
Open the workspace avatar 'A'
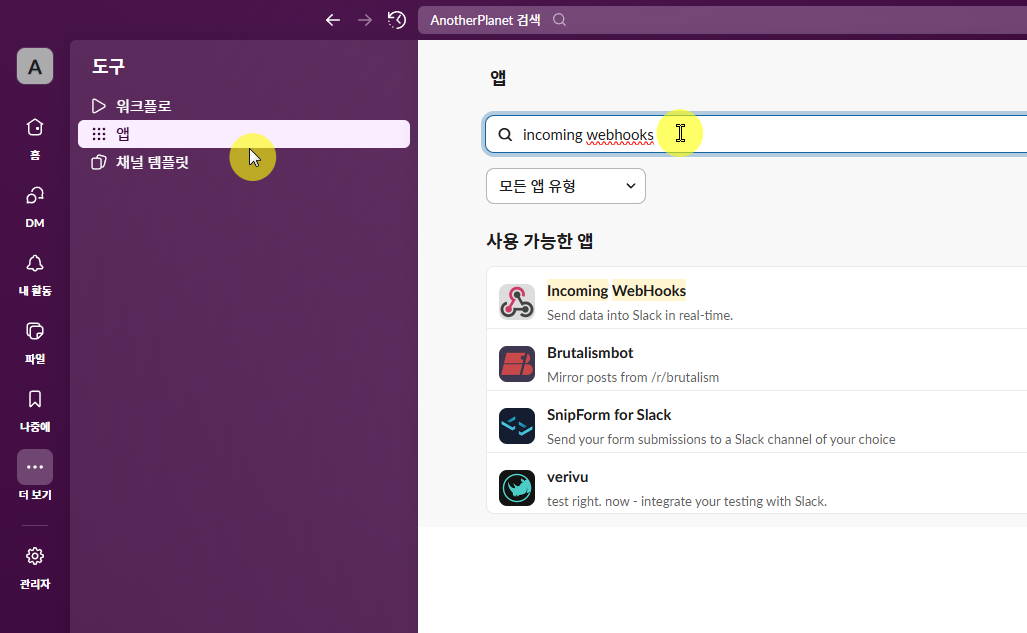pos(35,66)
